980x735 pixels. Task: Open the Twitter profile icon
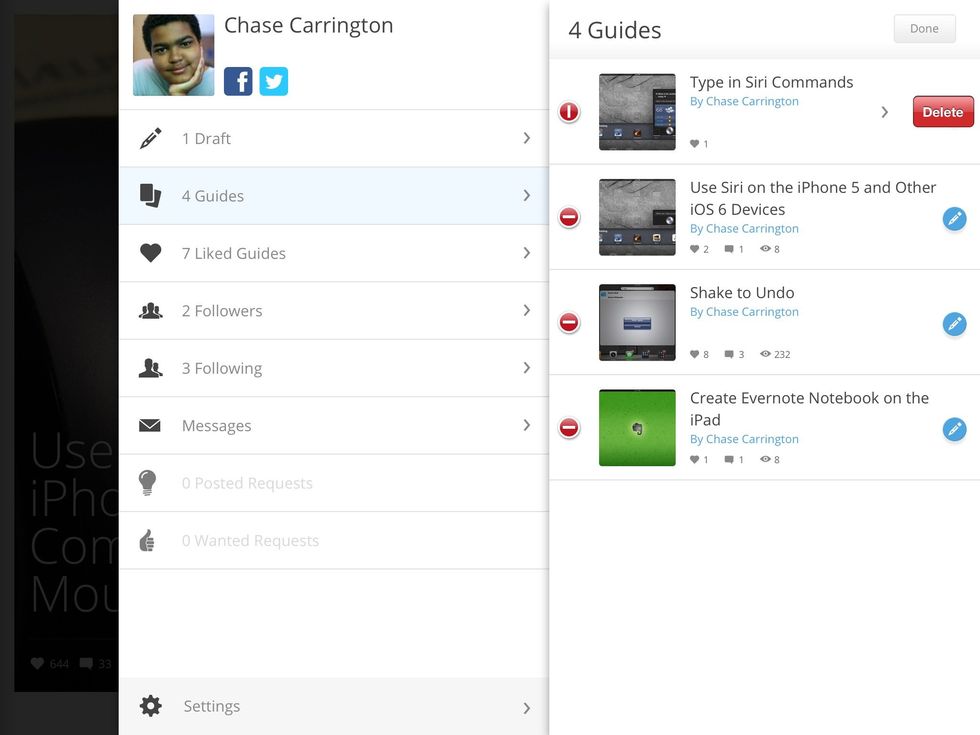(274, 81)
